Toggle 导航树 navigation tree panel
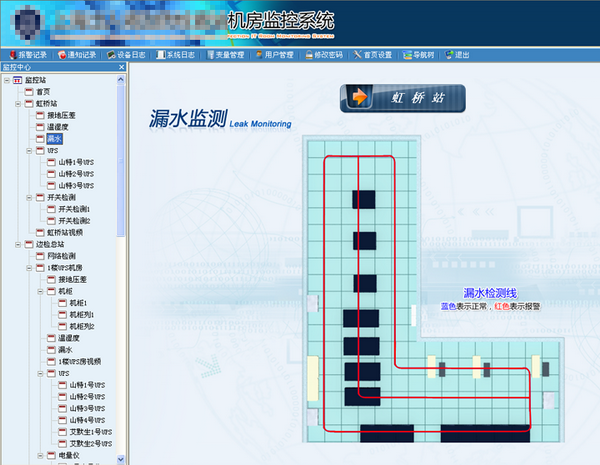This screenshot has height=465, width=600. pos(421,55)
